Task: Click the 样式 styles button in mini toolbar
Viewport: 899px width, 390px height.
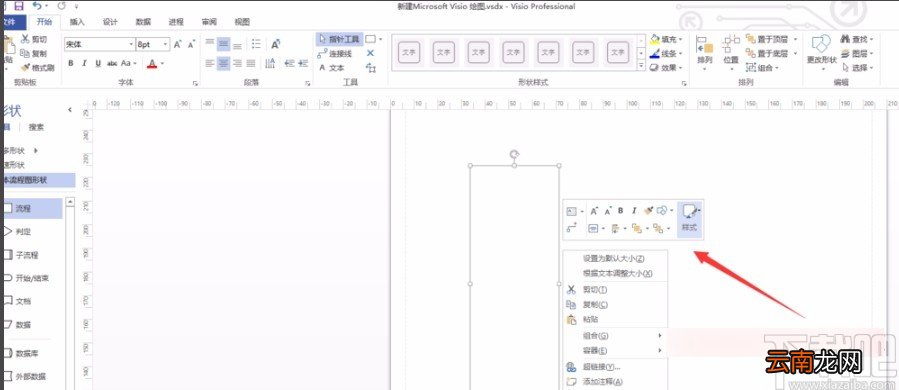Action: [690, 220]
